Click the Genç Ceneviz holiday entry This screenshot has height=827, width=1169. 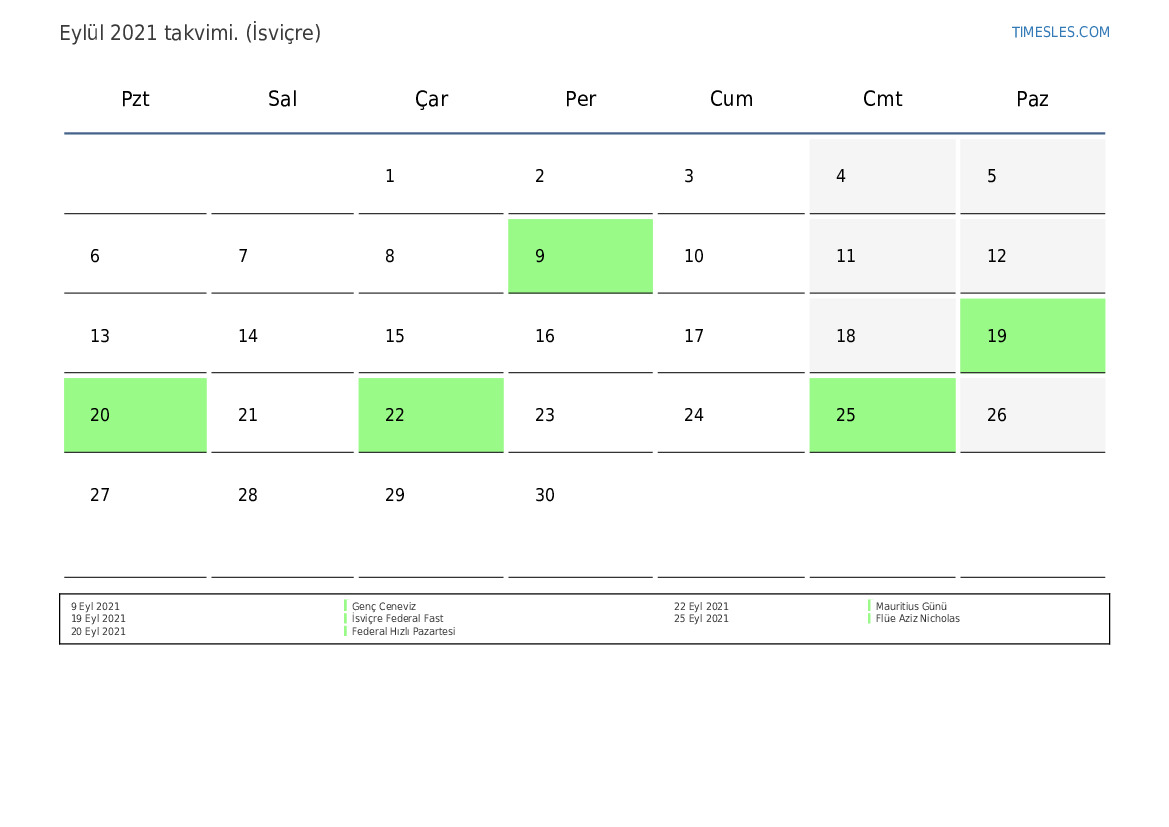[384, 606]
